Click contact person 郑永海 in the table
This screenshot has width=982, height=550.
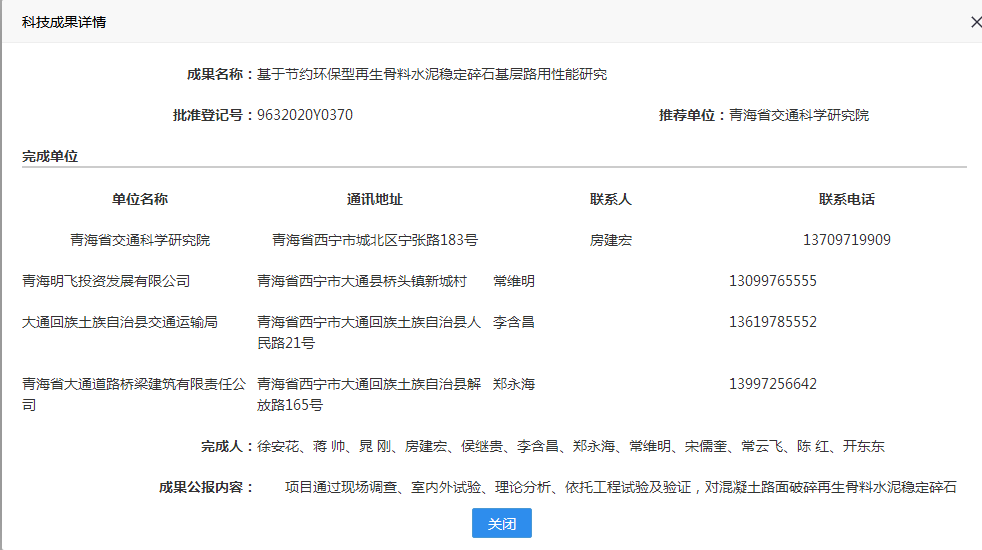click(x=514, y=384)
